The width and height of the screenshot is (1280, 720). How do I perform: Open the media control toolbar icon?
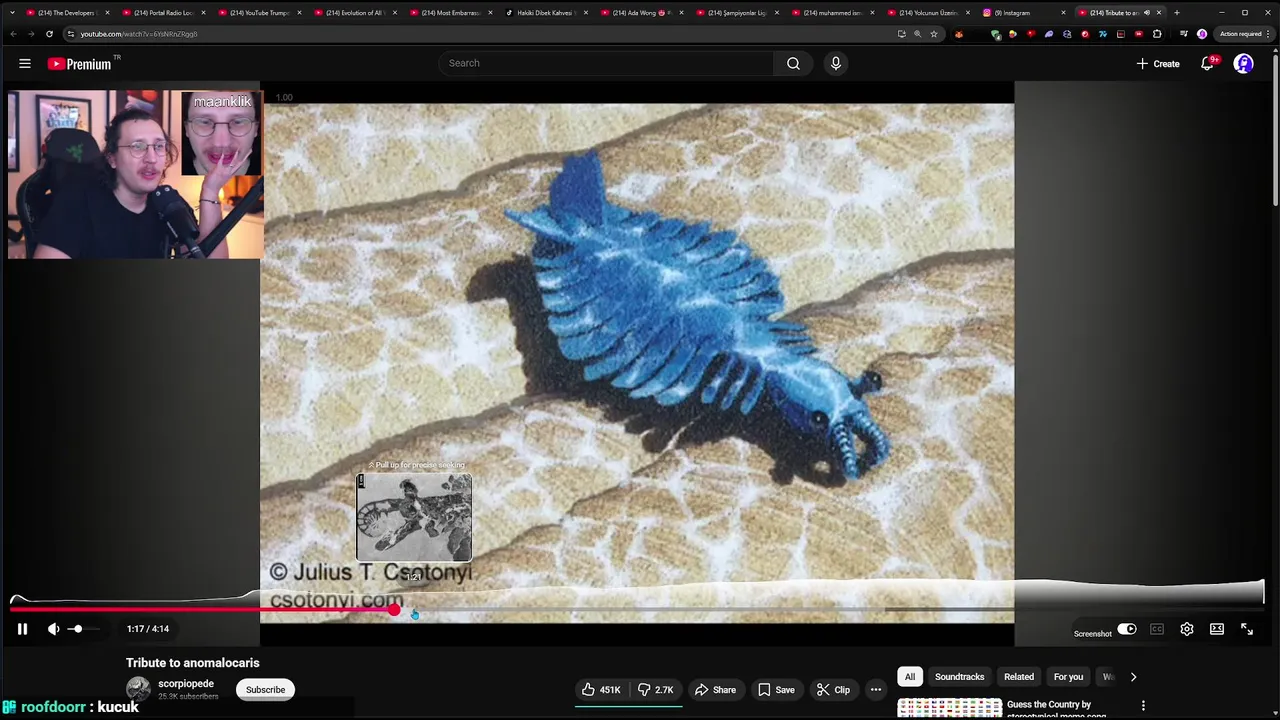pyautogui.click(x=1184, y=34)
